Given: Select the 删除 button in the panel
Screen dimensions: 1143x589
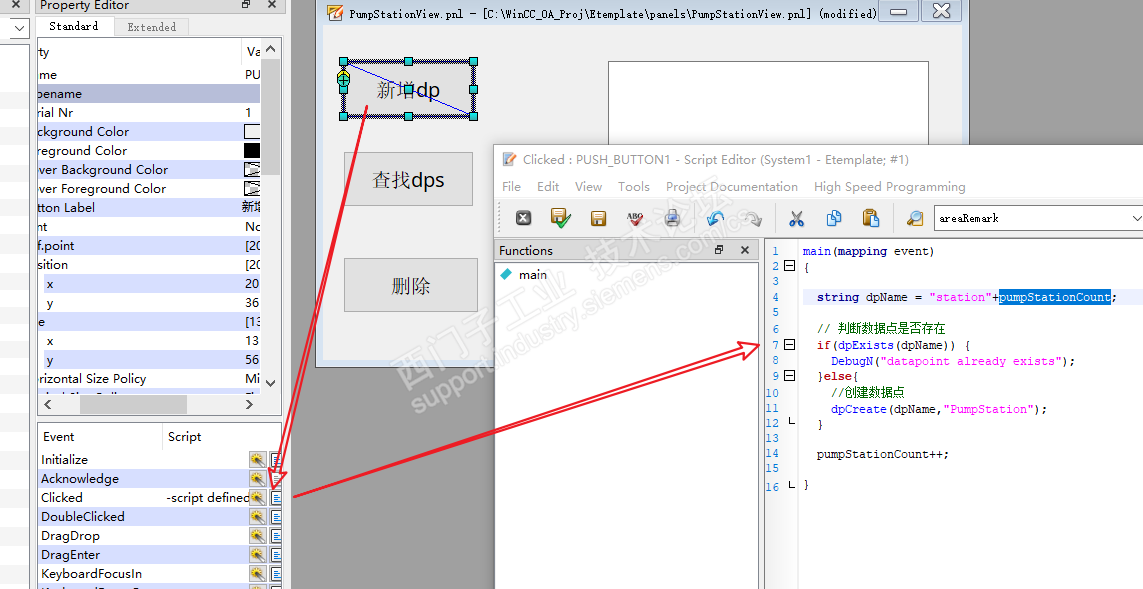Looking at the screenshot, I should [x=411, y=285].
